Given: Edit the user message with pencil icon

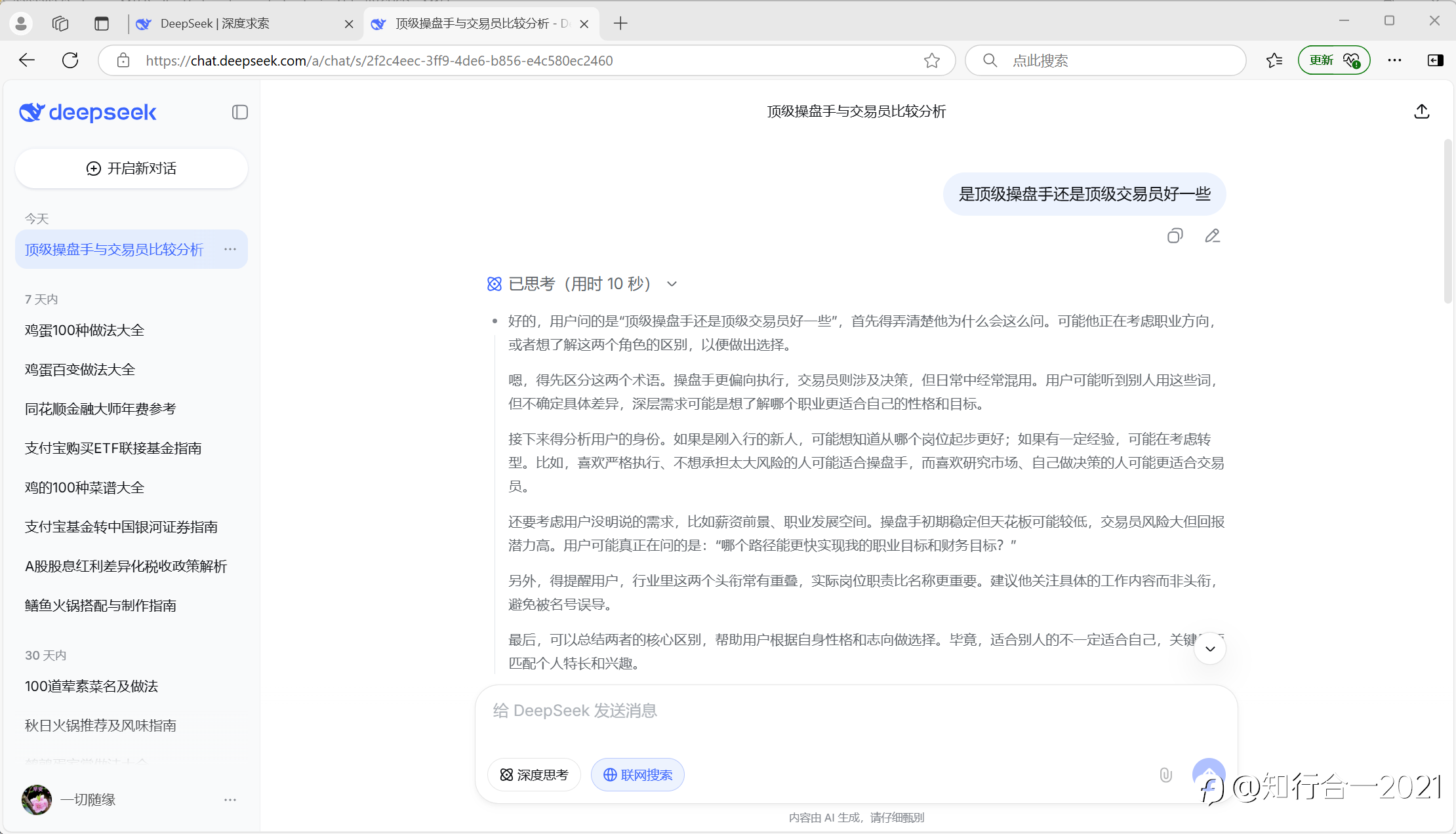Looking at the screenshot, I should (x=1212, y=236).
